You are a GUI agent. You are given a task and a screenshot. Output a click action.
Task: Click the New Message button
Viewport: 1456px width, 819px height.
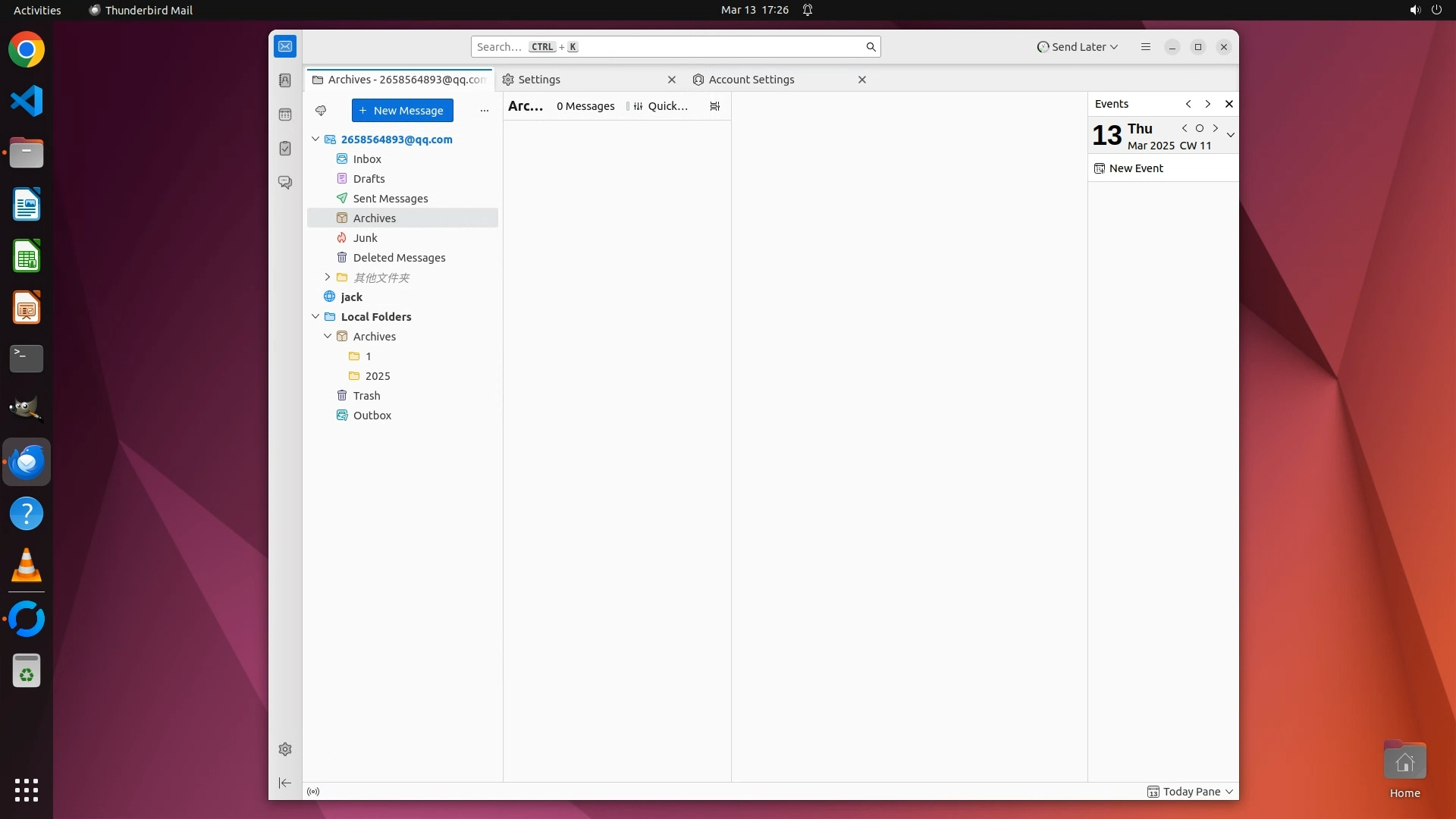(x=402, y=111)
